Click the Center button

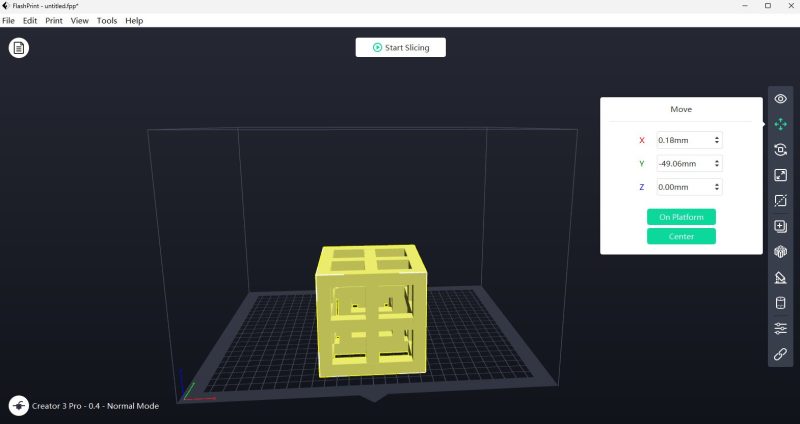coord(681,236)
